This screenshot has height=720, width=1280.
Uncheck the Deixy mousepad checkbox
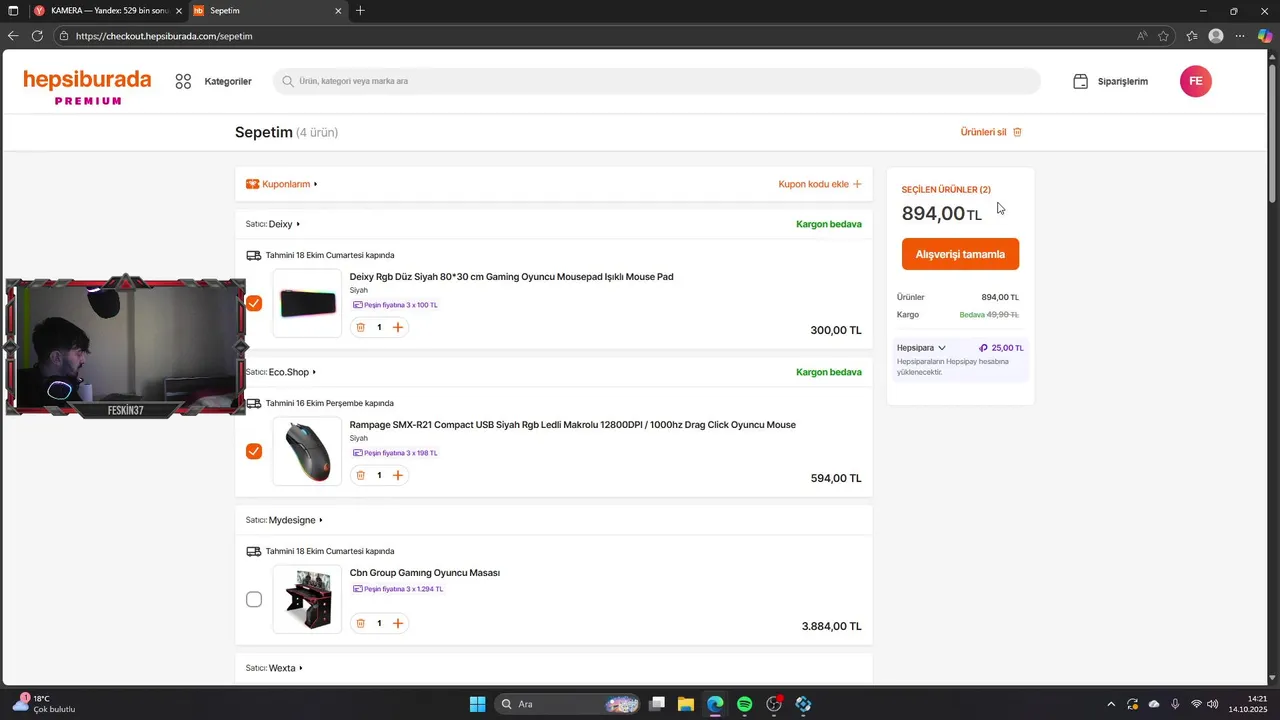254,303
